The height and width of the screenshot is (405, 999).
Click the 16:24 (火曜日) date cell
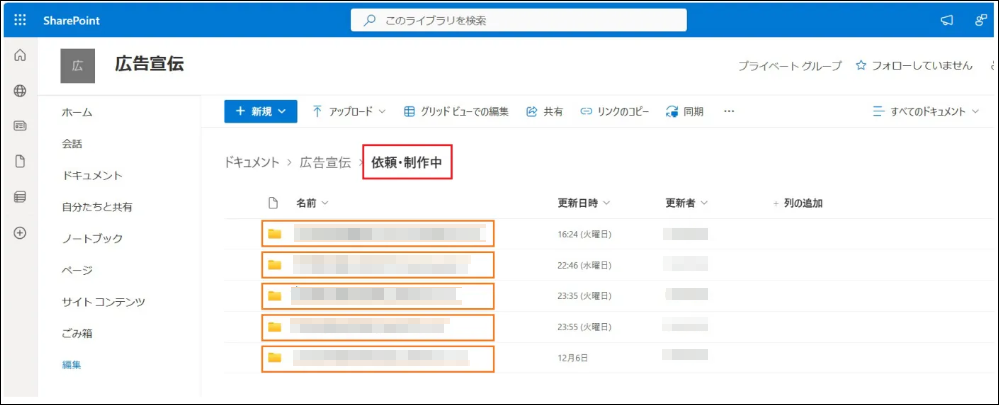click(584, 234)
